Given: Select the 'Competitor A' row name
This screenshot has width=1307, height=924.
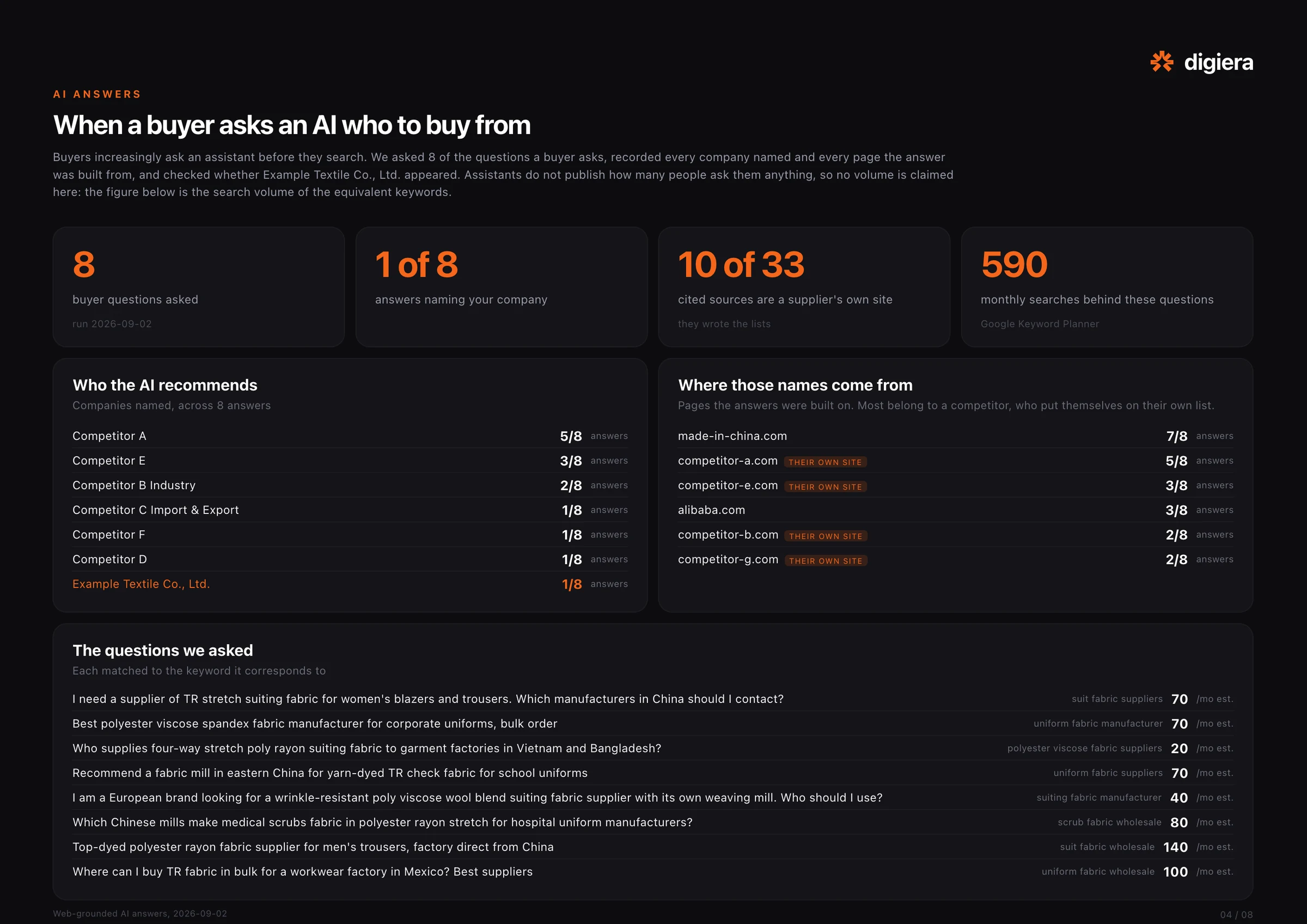Looking at the screenshot, I should click(x=109, y=436).
